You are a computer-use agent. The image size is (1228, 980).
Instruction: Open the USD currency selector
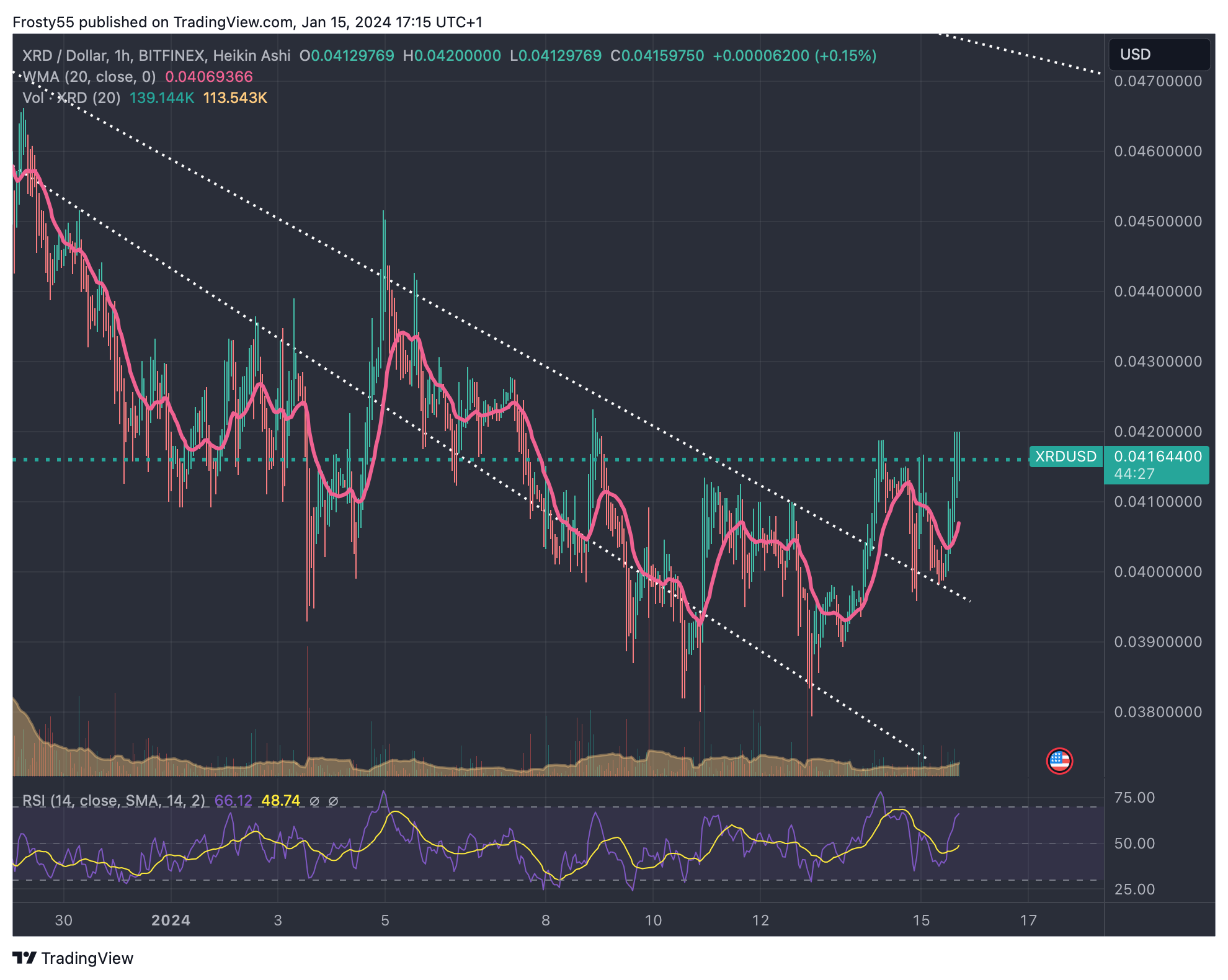pos(1159,55)
